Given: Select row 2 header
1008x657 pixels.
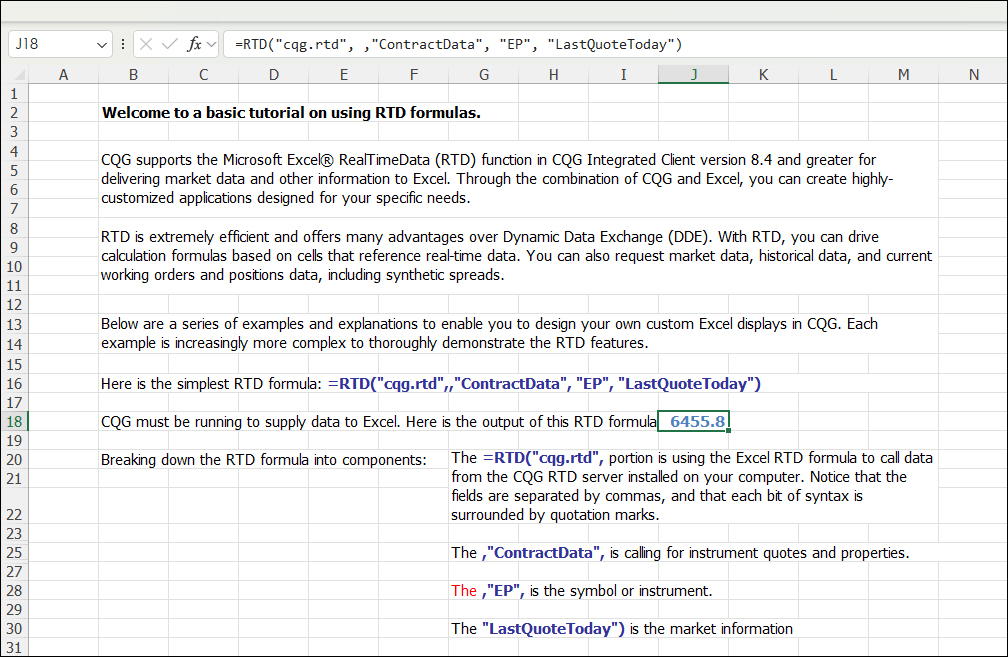Looking at the screenshot, I should 14,113.
